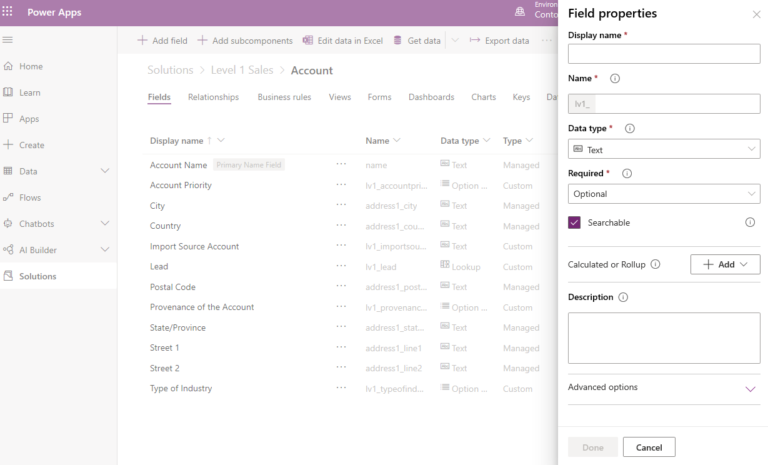Click Export data in toolbar
The width and height of the screenshot is (768, 465).
[499, 41]
